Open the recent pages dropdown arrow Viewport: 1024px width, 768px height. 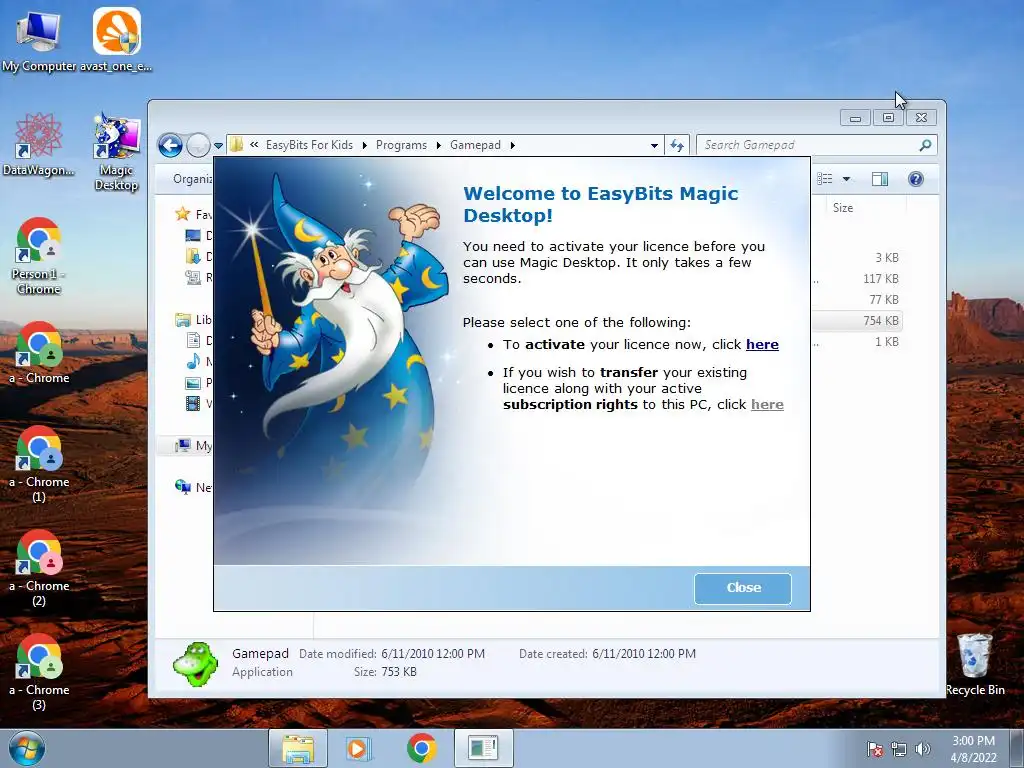(x=218, y=146)
